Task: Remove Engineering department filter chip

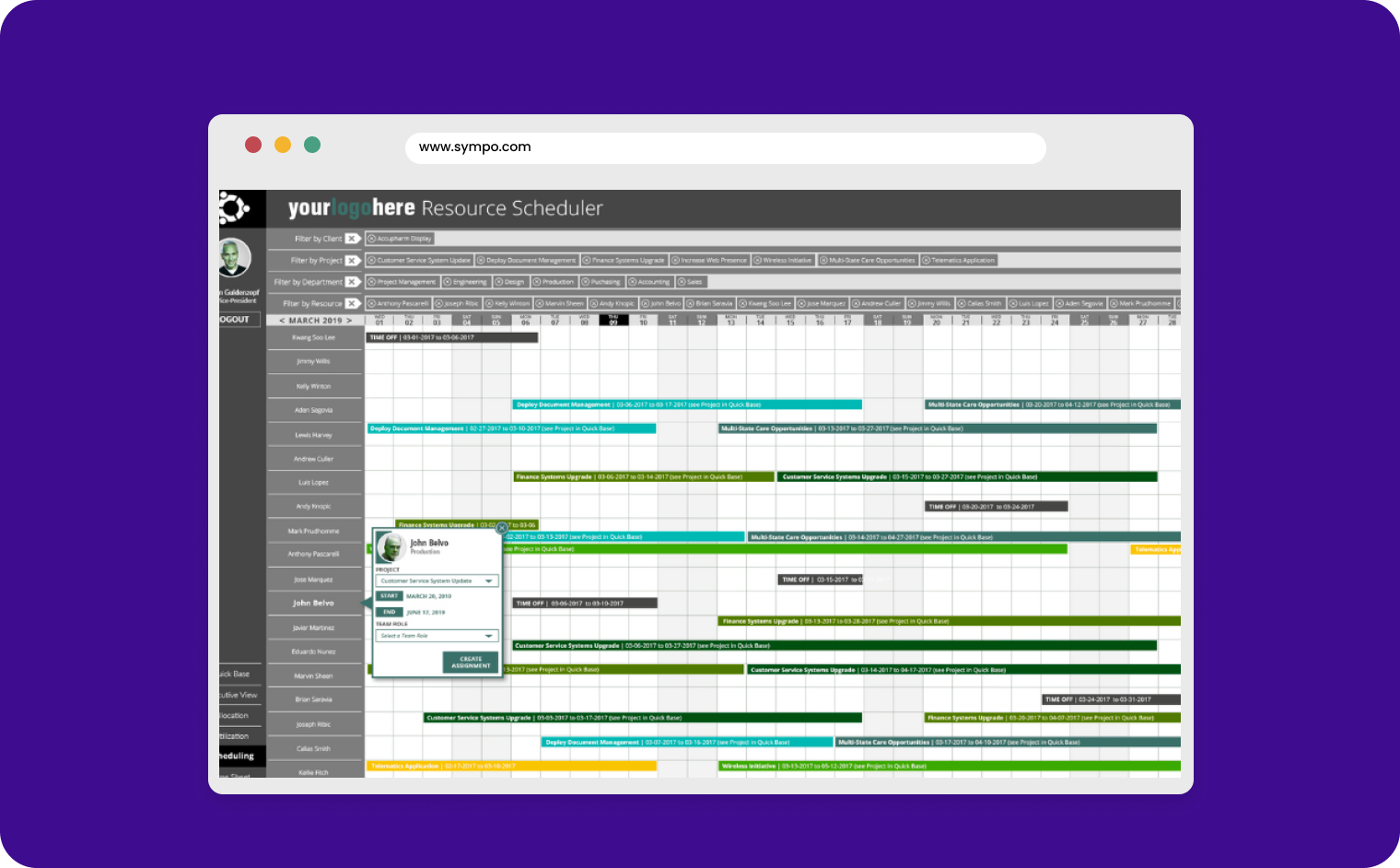Action: (448, 282)
